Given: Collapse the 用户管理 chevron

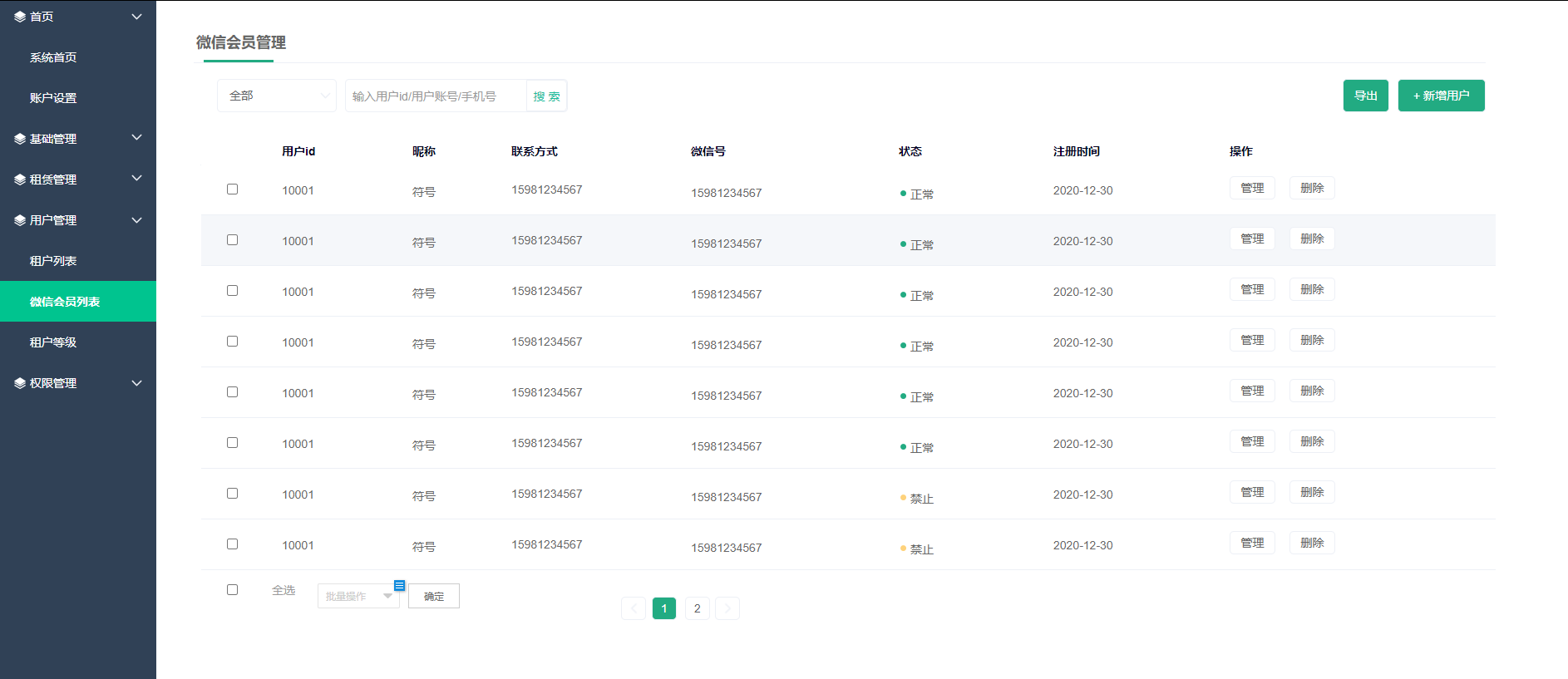Looking at the screenshot, I should (137, 220).
